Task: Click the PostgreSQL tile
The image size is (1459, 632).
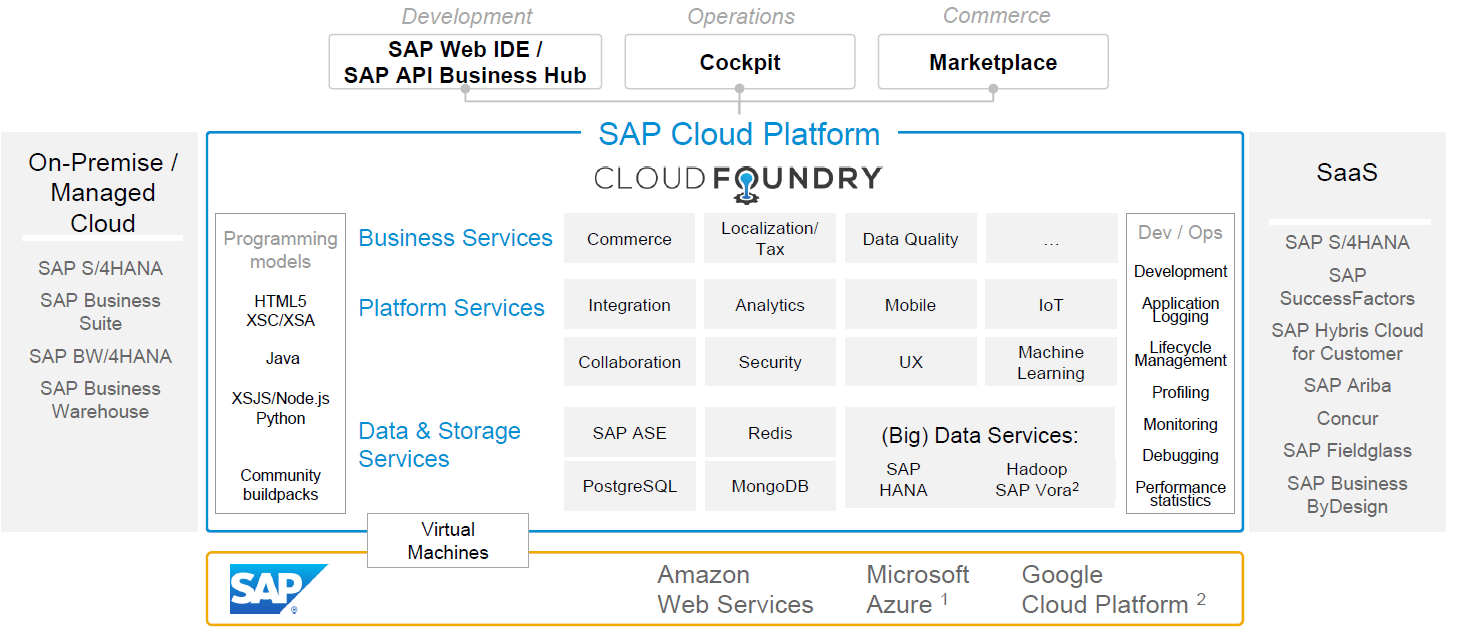Action: pos(629,486)
